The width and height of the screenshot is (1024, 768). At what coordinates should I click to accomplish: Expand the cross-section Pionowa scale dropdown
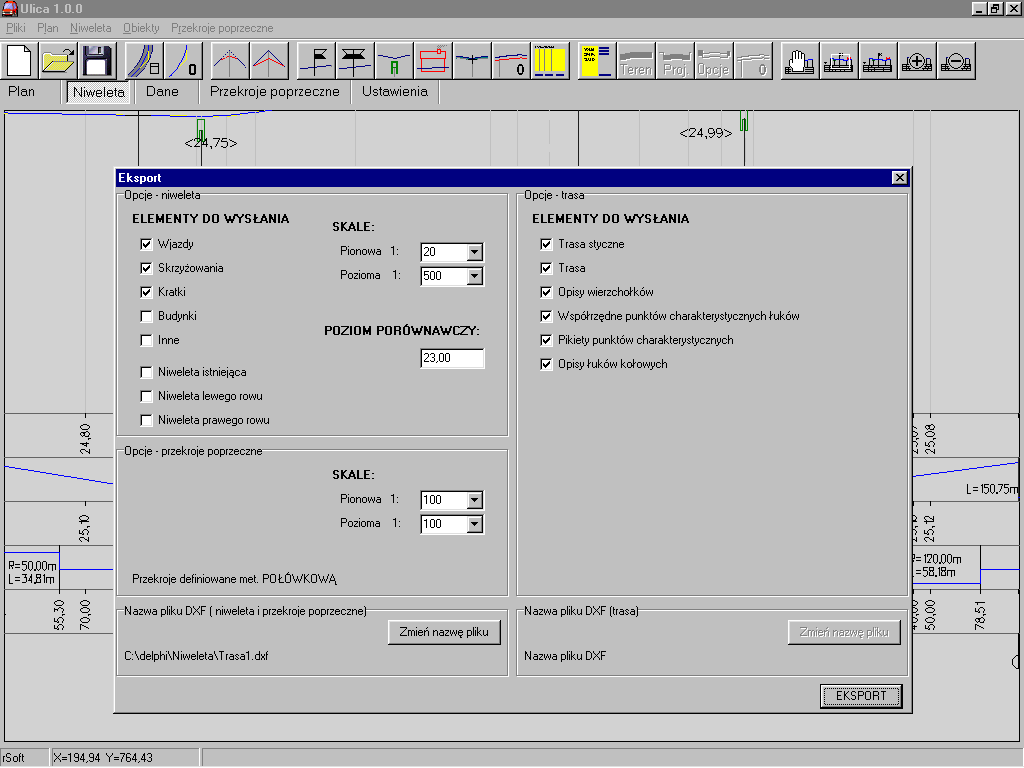click(474, 500)
